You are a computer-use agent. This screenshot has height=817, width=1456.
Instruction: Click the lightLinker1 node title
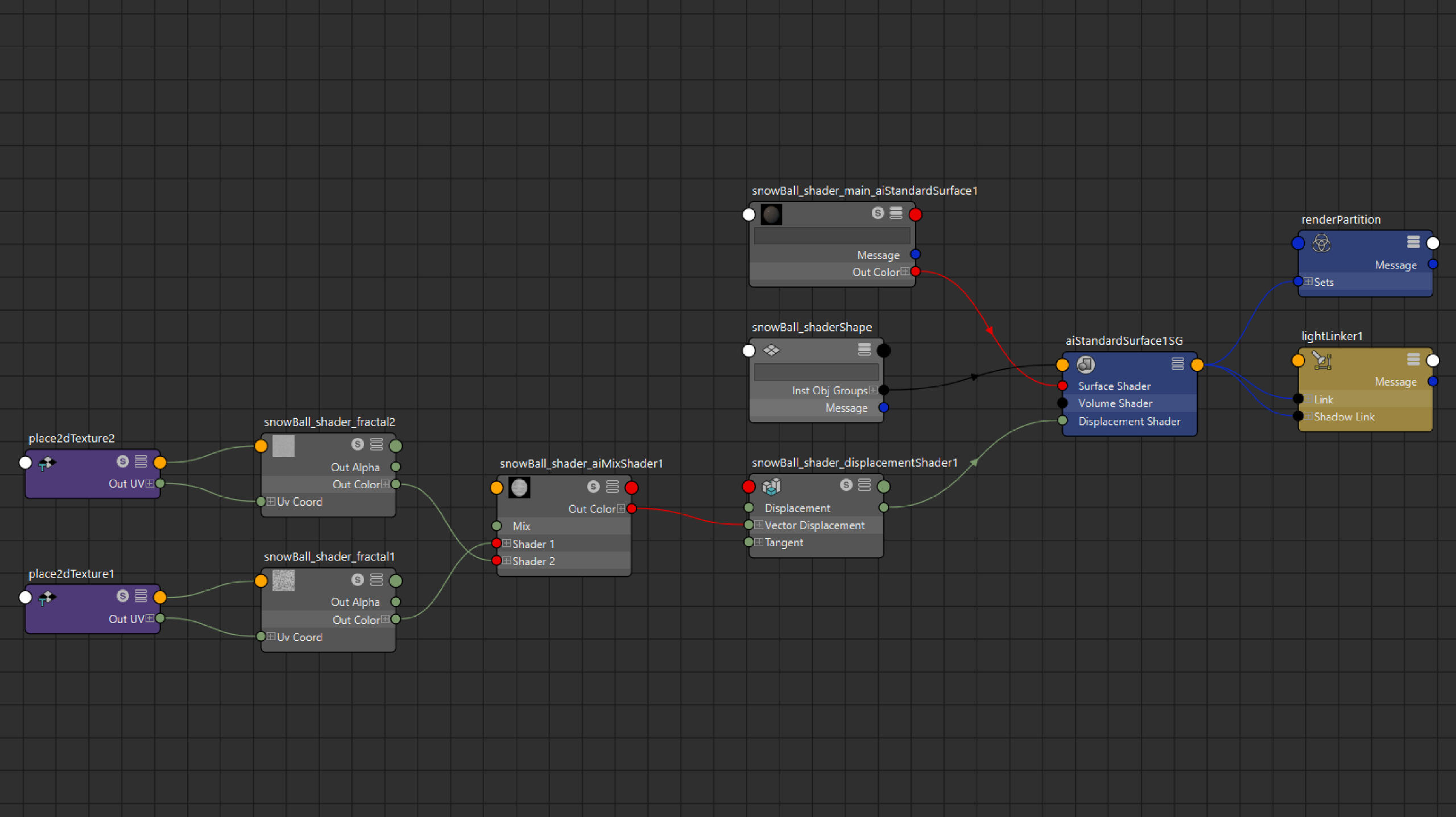[1331, 336]
